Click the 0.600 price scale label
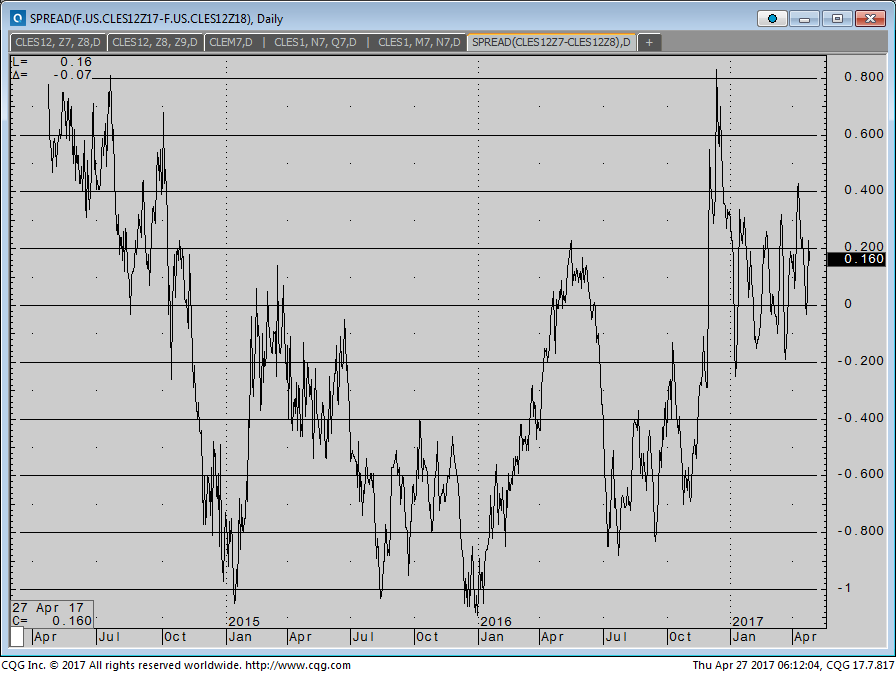The height and width of the screenshot is (673, 896). pyautogui.click(x=863, y=134)
